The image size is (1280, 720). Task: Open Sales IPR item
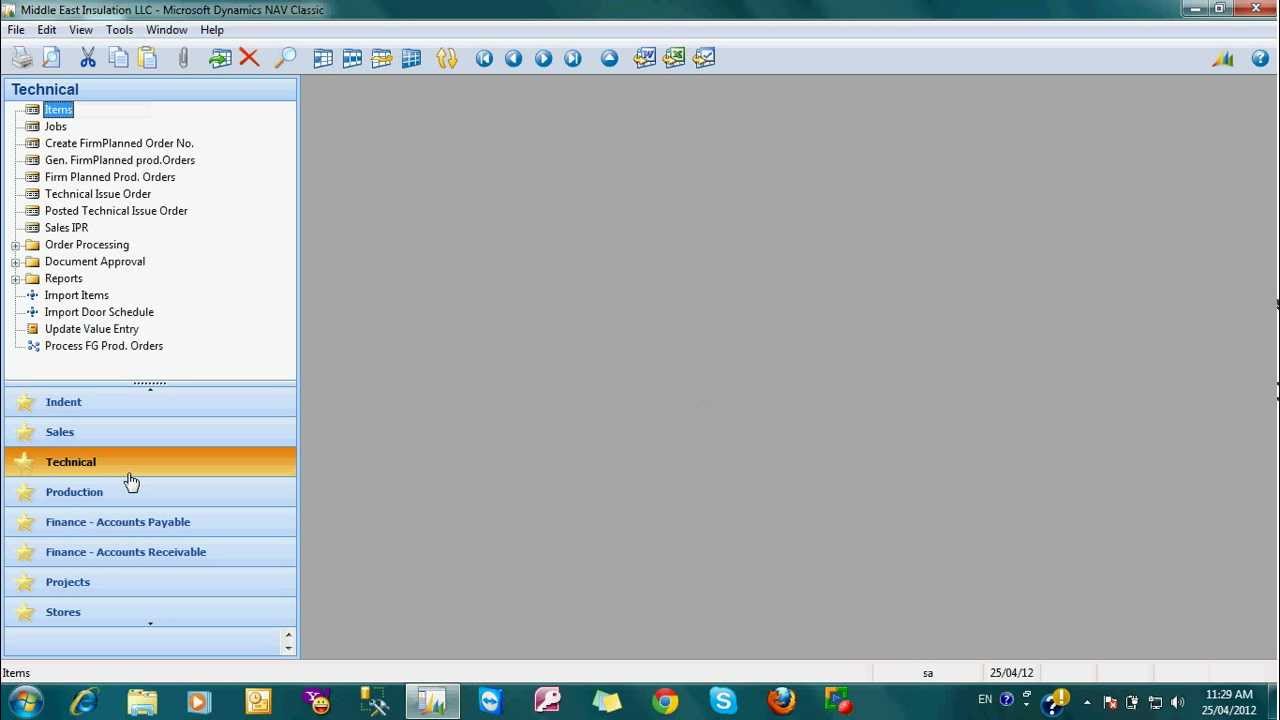[66, 228]
